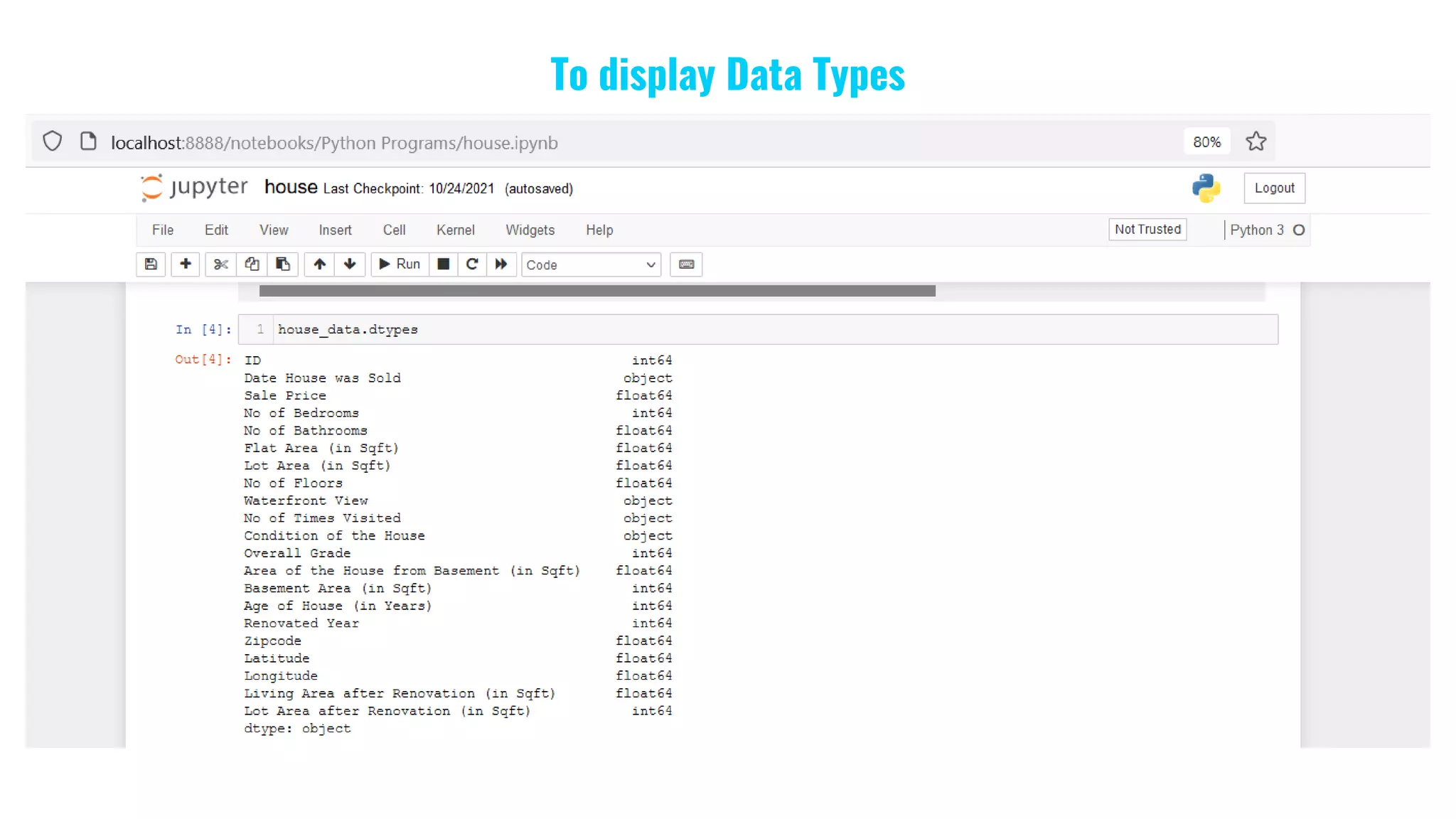Copy selected cells icon
The width and height of the screenshot is (1456, 819).
252,264
